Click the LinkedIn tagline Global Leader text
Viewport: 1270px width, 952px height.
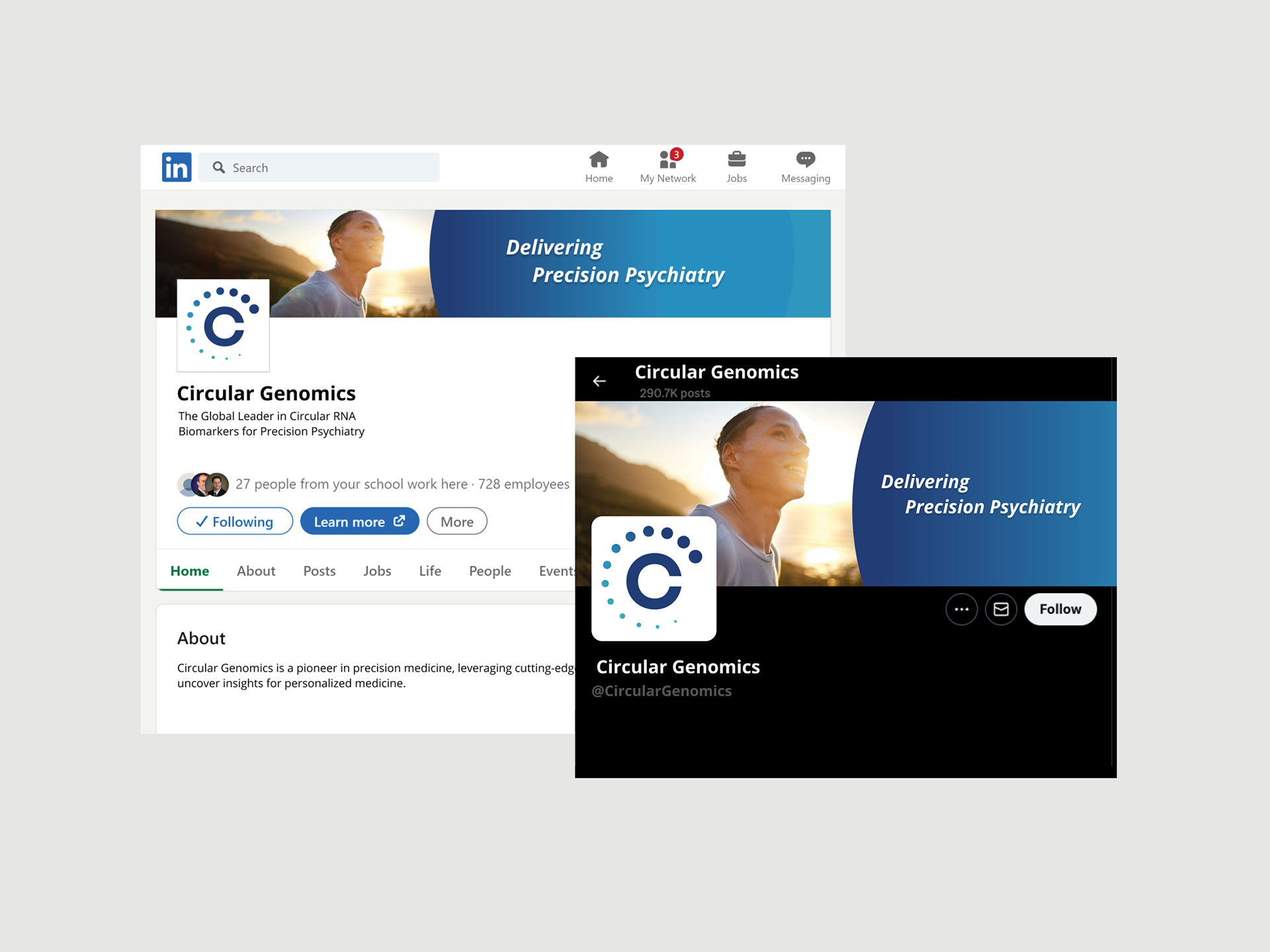click(x=271, y=424)
